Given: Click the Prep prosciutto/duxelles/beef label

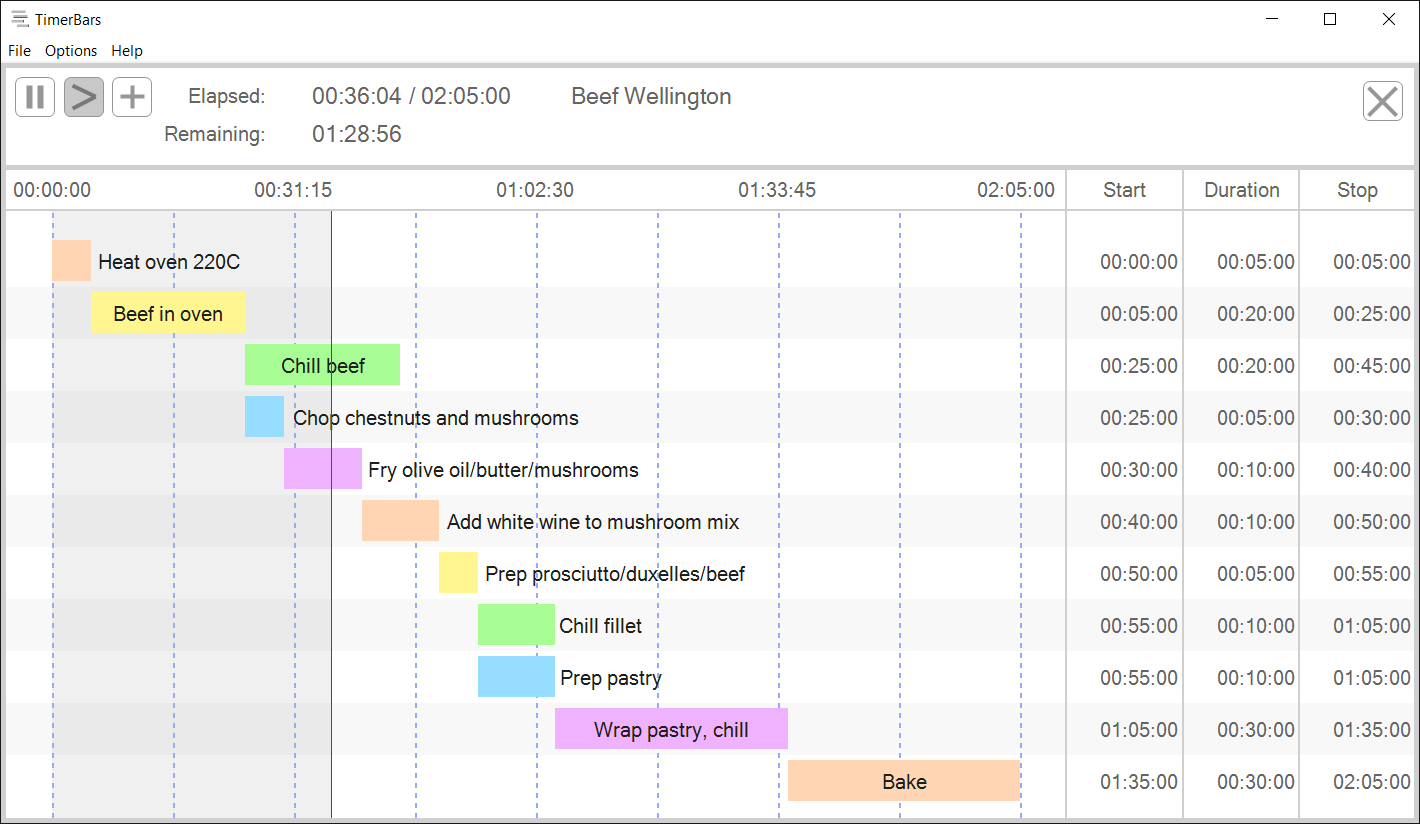Looking at the screenshot, I should (615, 574).
